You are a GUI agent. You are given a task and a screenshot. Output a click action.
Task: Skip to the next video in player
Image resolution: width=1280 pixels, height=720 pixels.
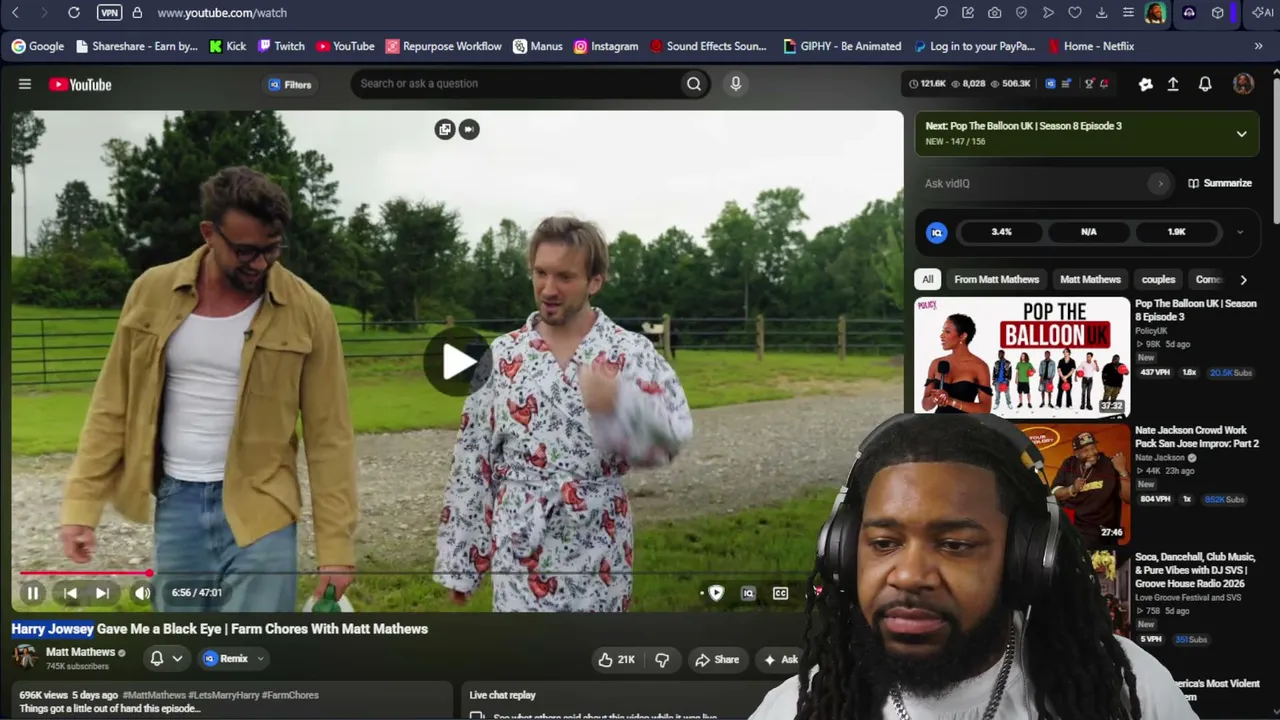point(102,593)
